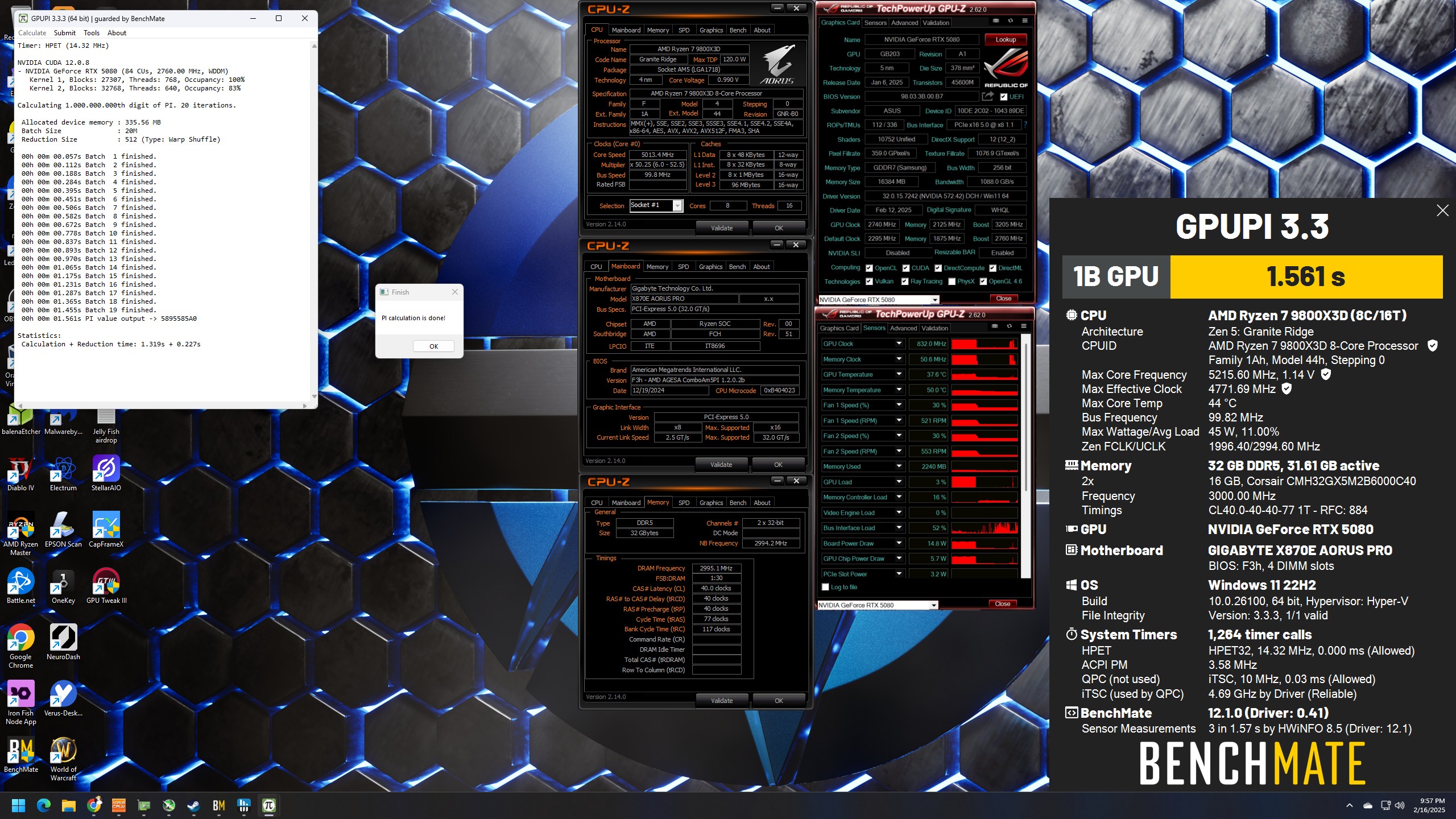The image size is (1456, 819).
Task: Switch to Bench tab in top CPU-Z window
Action: [738, 30]
